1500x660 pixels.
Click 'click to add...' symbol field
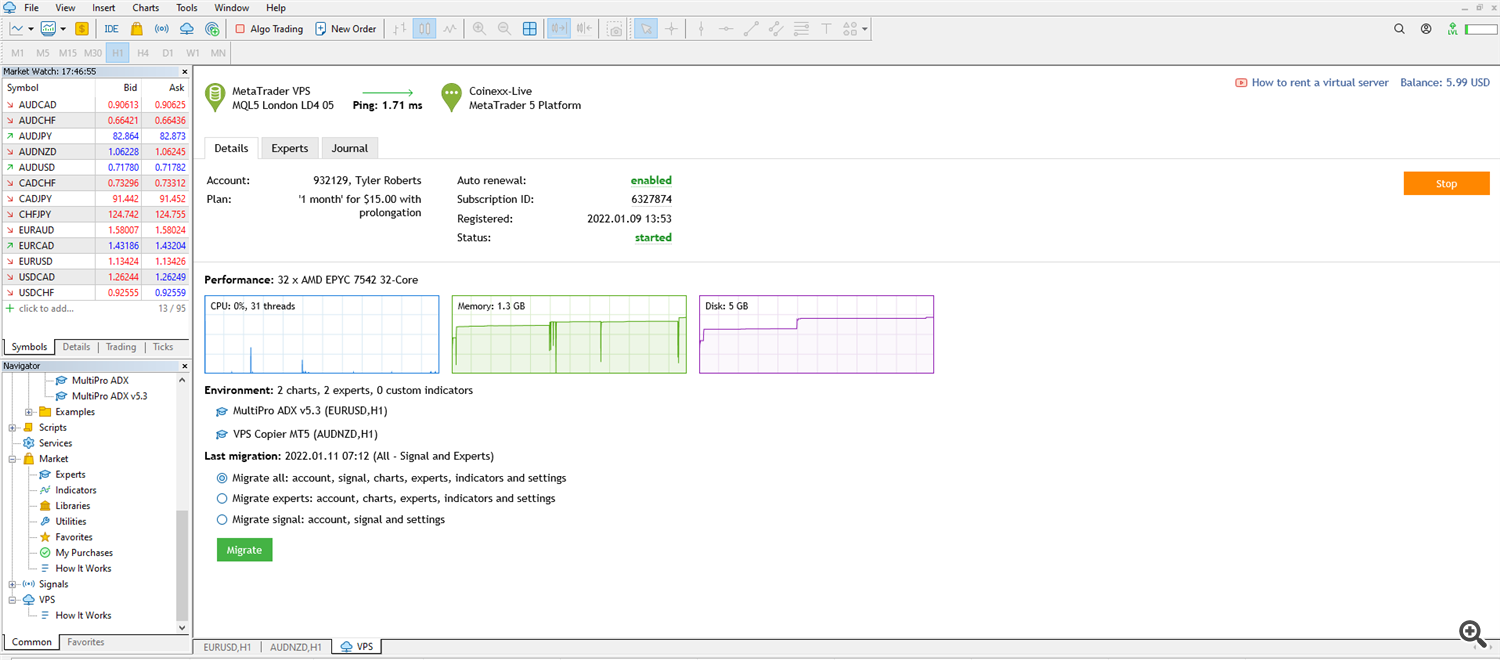point(47,309)
